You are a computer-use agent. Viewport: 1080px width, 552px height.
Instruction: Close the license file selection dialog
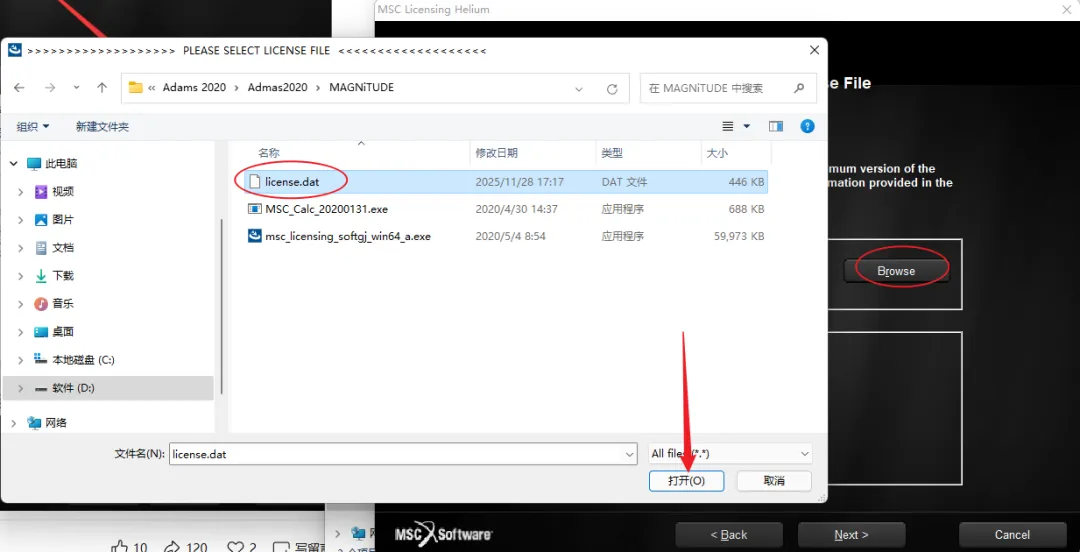click(x=814, y=50)
